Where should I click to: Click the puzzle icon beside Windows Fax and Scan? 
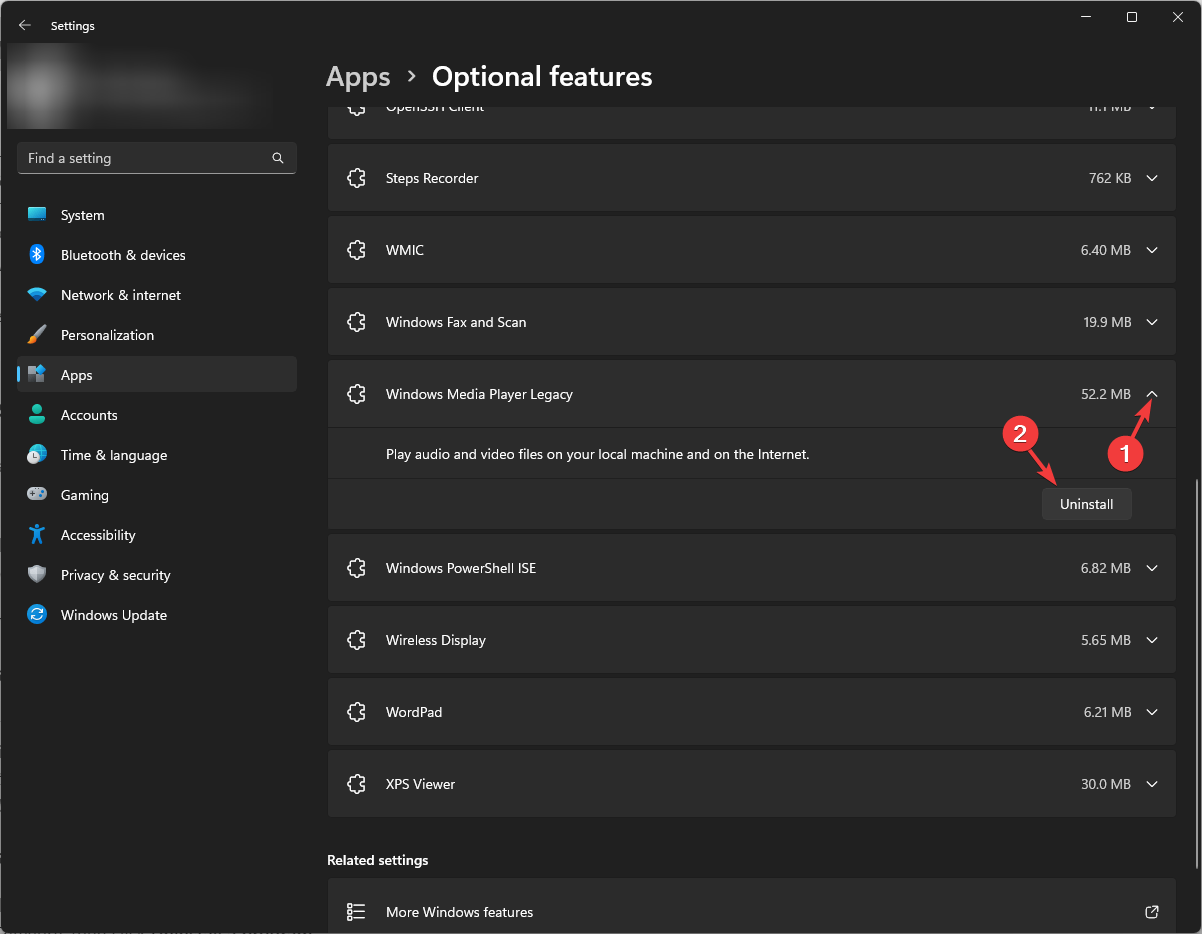point(356,322)
